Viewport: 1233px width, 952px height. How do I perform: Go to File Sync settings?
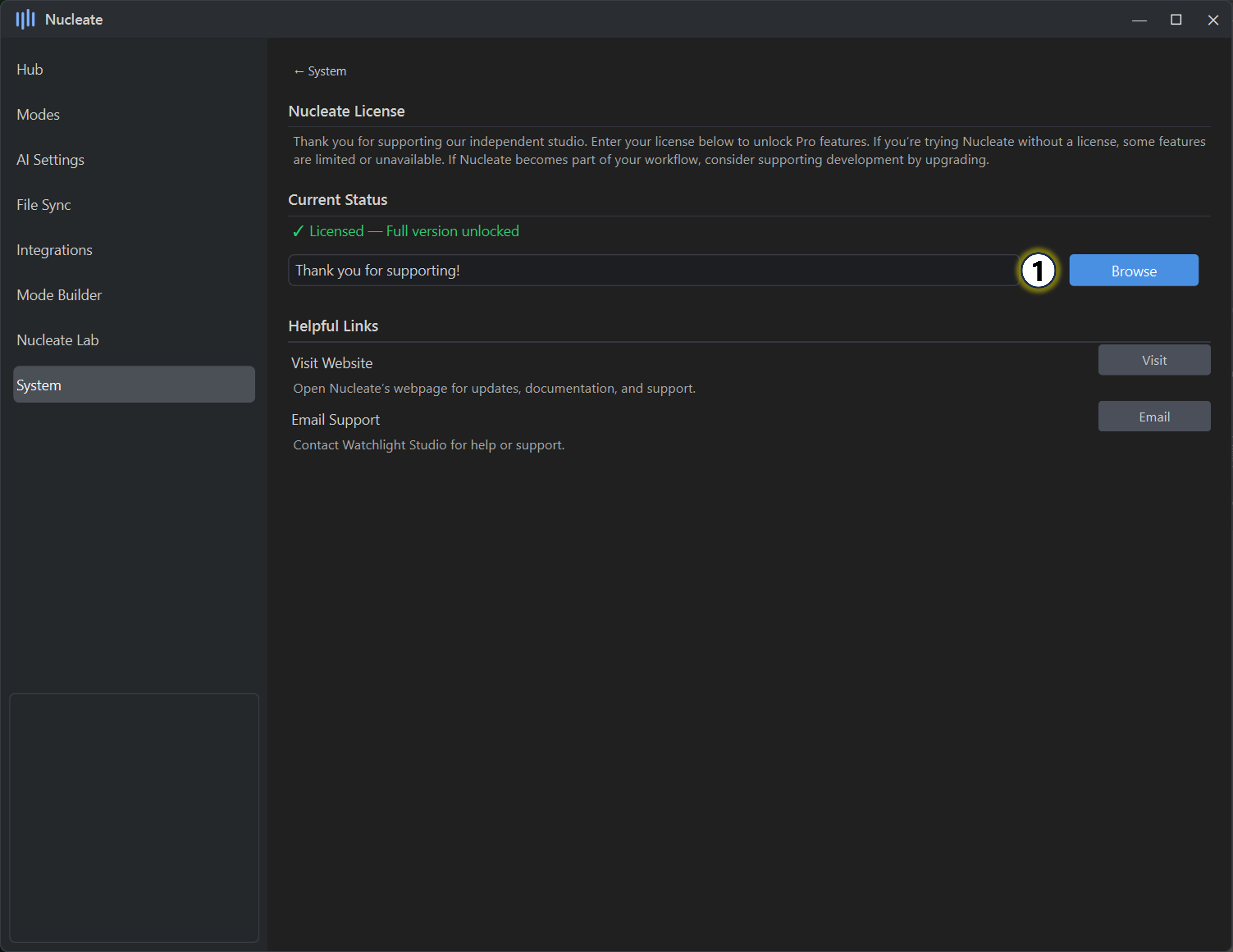(43, 205)
